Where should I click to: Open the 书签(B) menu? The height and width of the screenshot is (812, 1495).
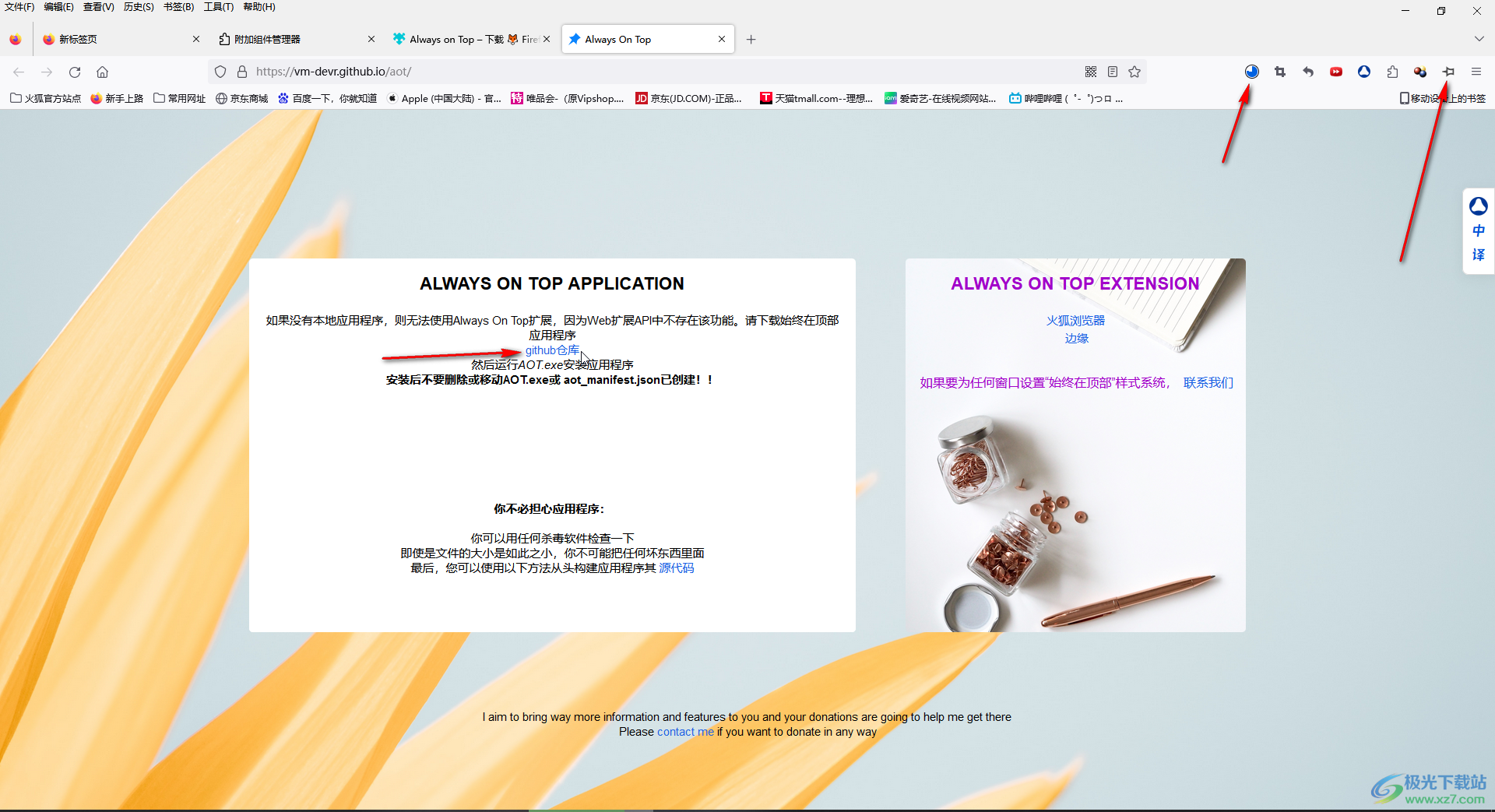(x=178, y=7)
